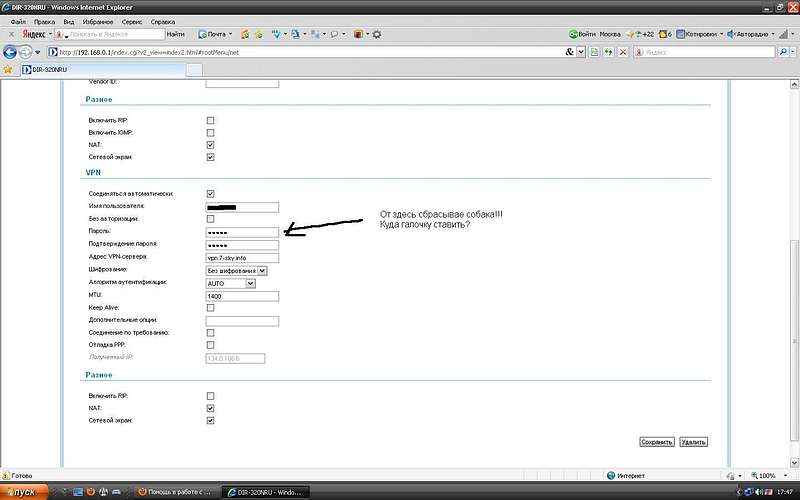The width and height of the screenshot is (800, 500).
Task: Open Yandex Почта mail toolbar button
Action: click(x=215, y=33)
